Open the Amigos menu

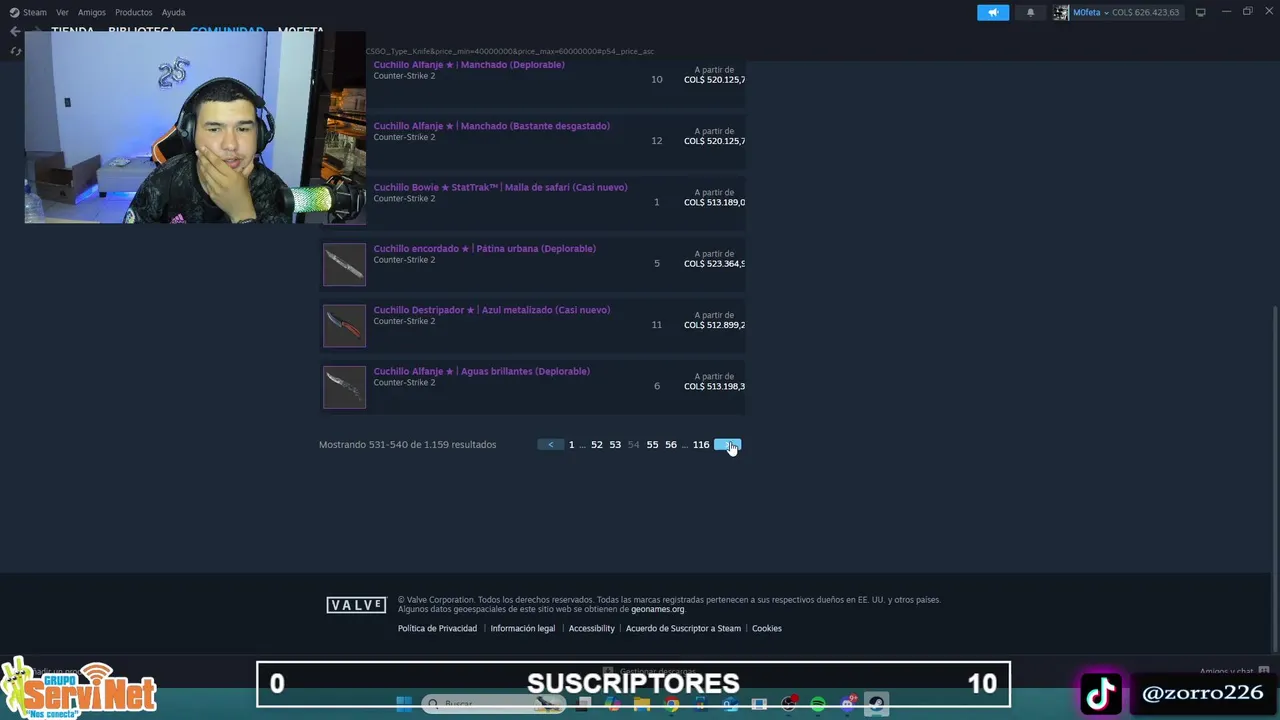92,12
